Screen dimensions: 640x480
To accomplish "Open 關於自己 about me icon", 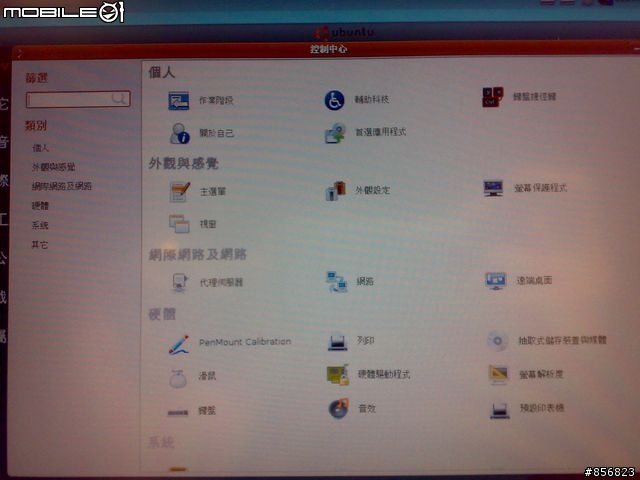I will [x=180, y=133].
